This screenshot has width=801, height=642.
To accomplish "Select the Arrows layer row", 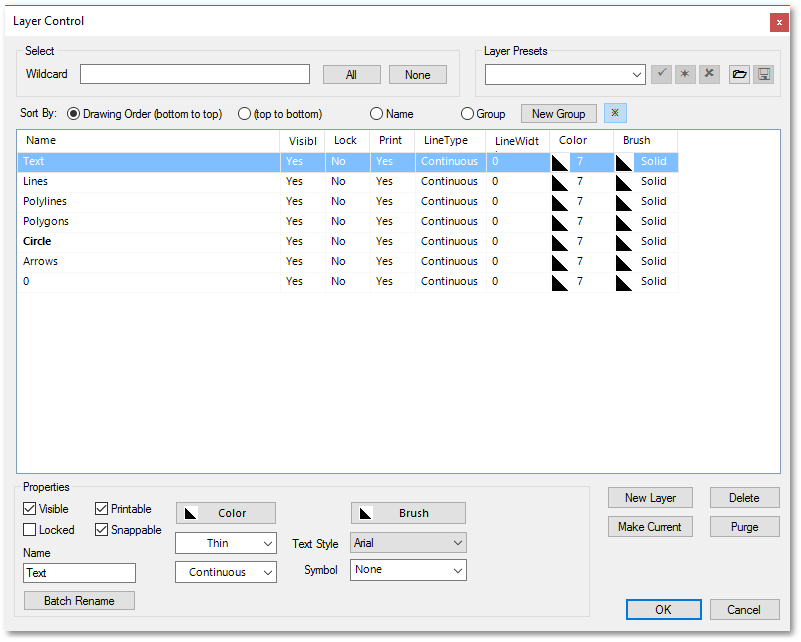I will tap(348, 261).
